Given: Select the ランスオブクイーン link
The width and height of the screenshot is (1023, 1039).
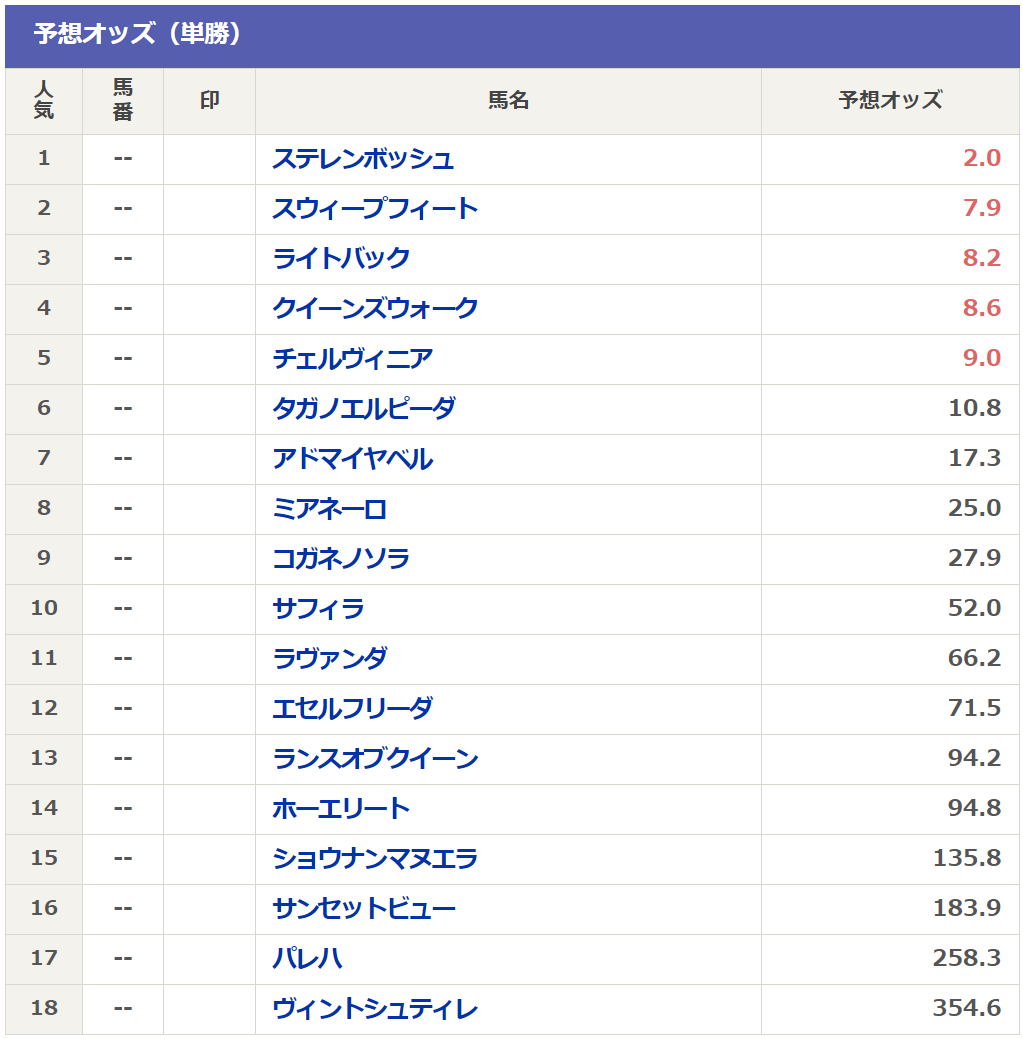Looking at the screenshot, I should (375, 759).
